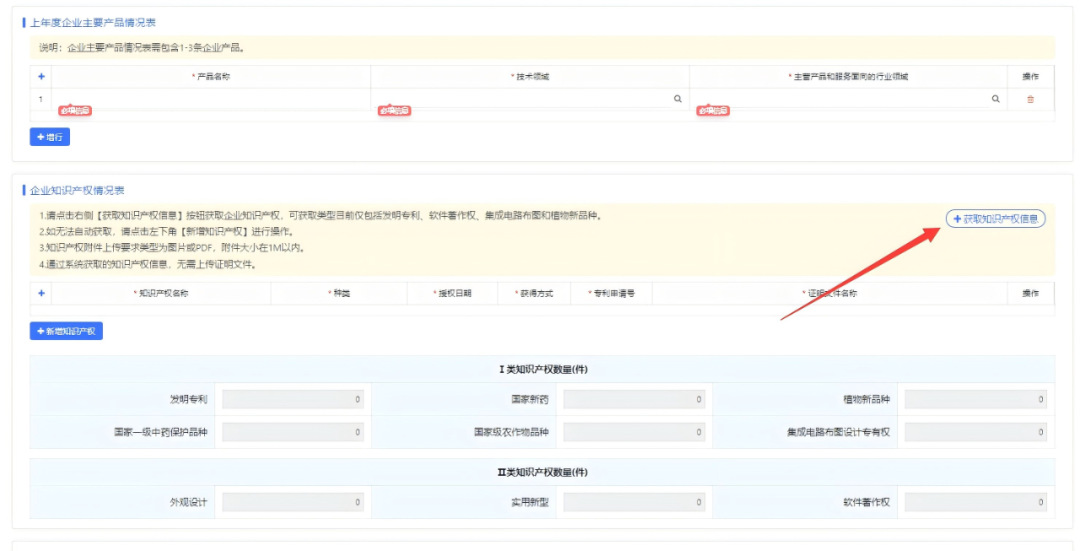Select the 发明专利 count field
The image size is (1080, 551).
pos(292,400)
